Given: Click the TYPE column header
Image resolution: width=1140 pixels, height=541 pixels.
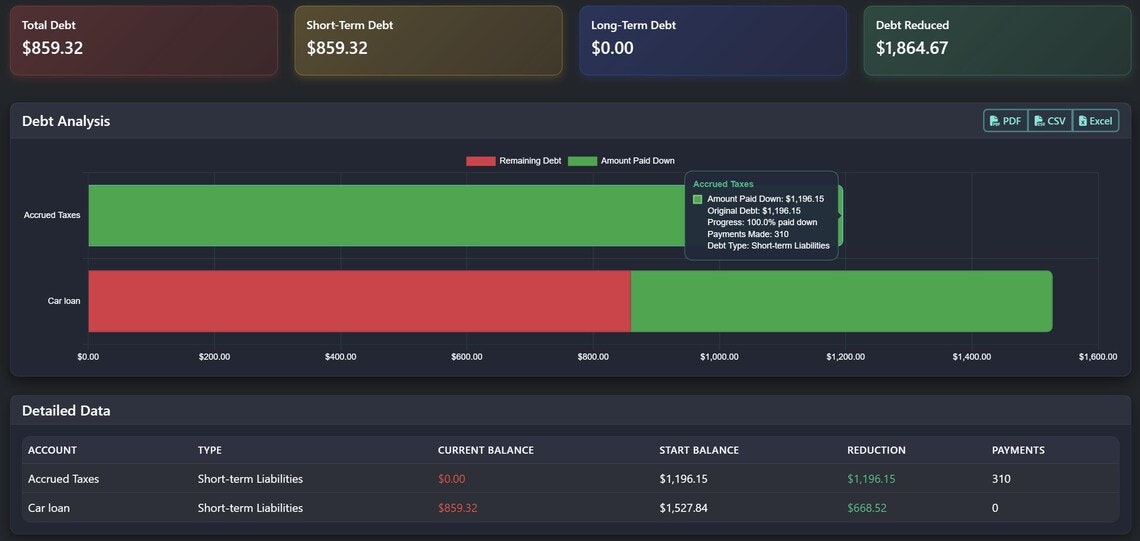Looking at the screenshot, I should (209, 450).
